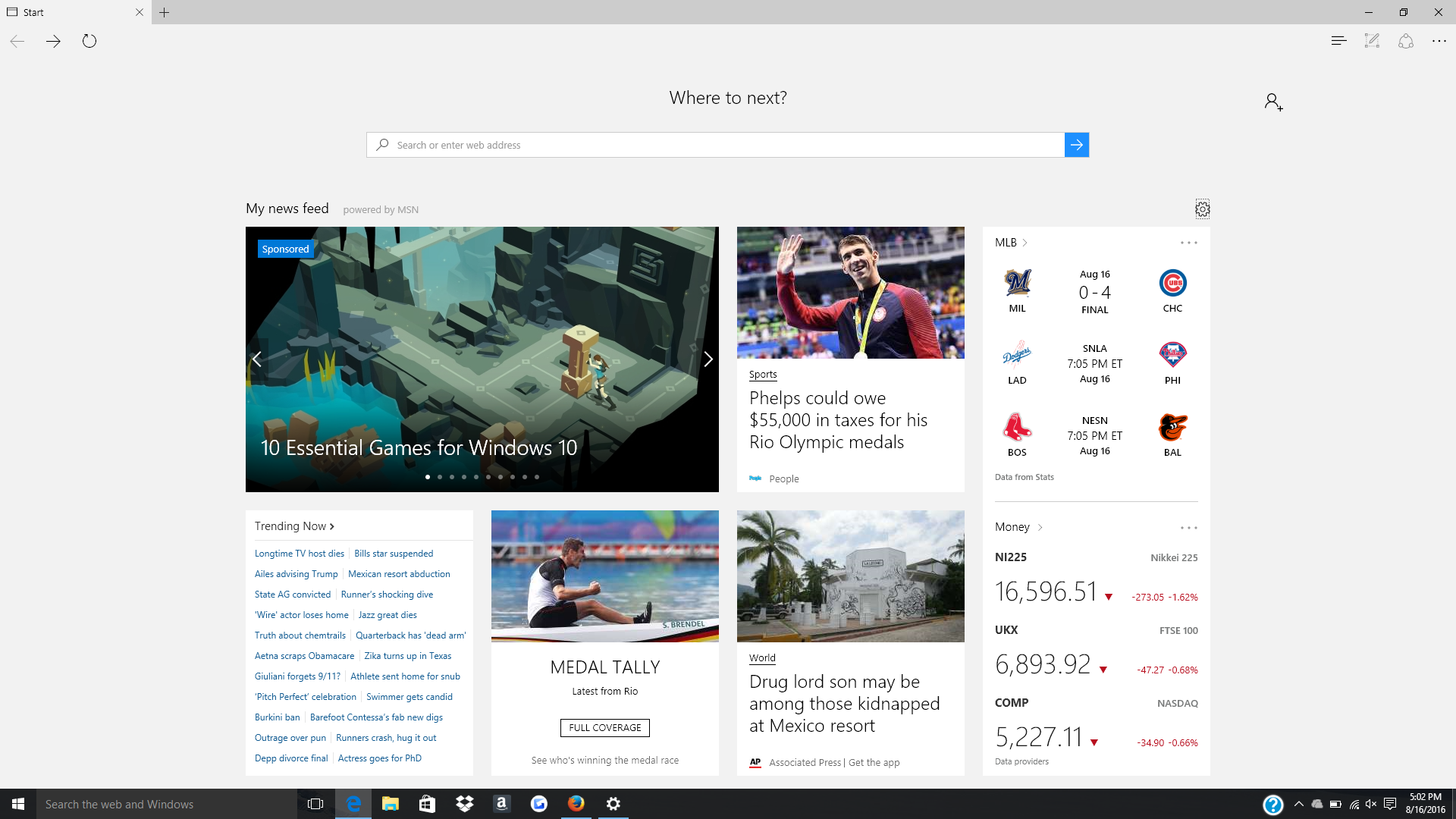Open File Explorer from taskbar
The image size is (1456, 819).
click(390, 804)
